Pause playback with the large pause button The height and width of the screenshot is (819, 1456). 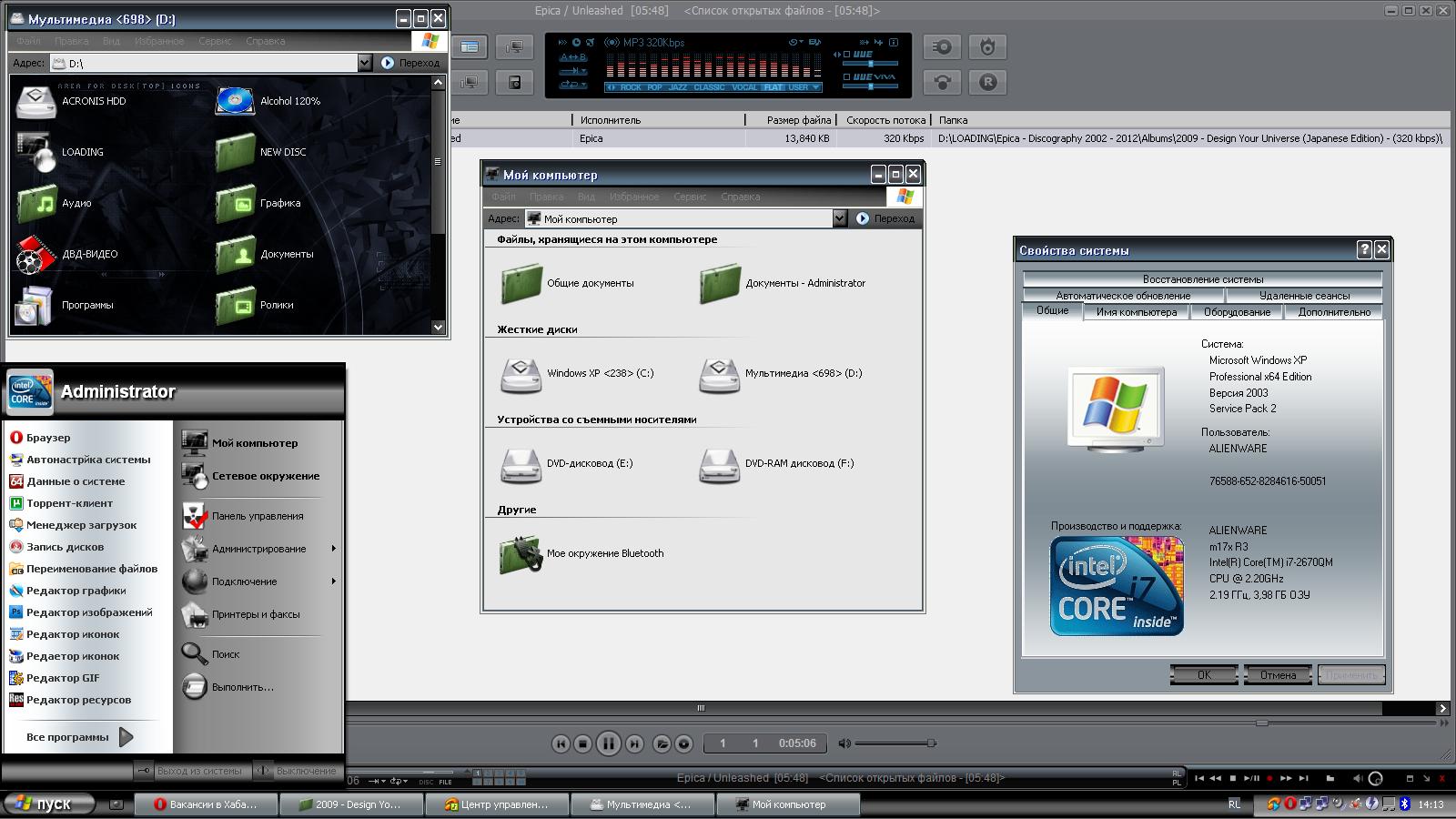609,743
